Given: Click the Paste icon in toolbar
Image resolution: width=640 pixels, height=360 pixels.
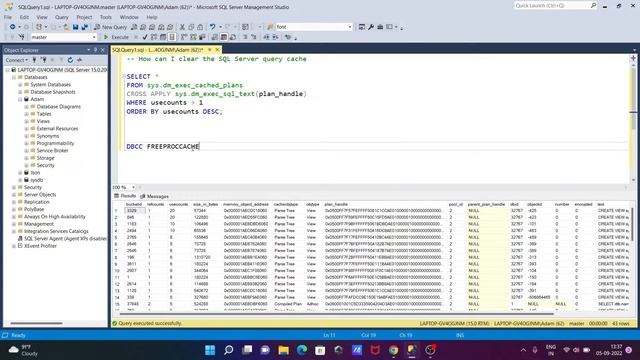Looking at the screenshot, I should (x=200, y=27).
